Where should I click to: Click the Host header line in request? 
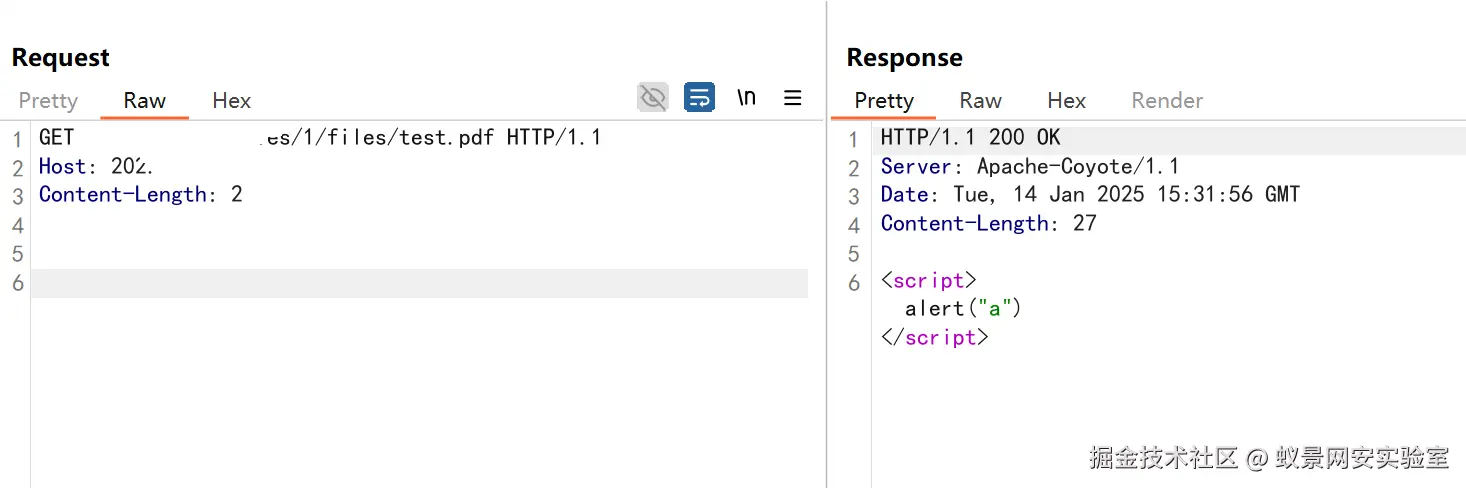pyautogui.click(x=95, y=166)
